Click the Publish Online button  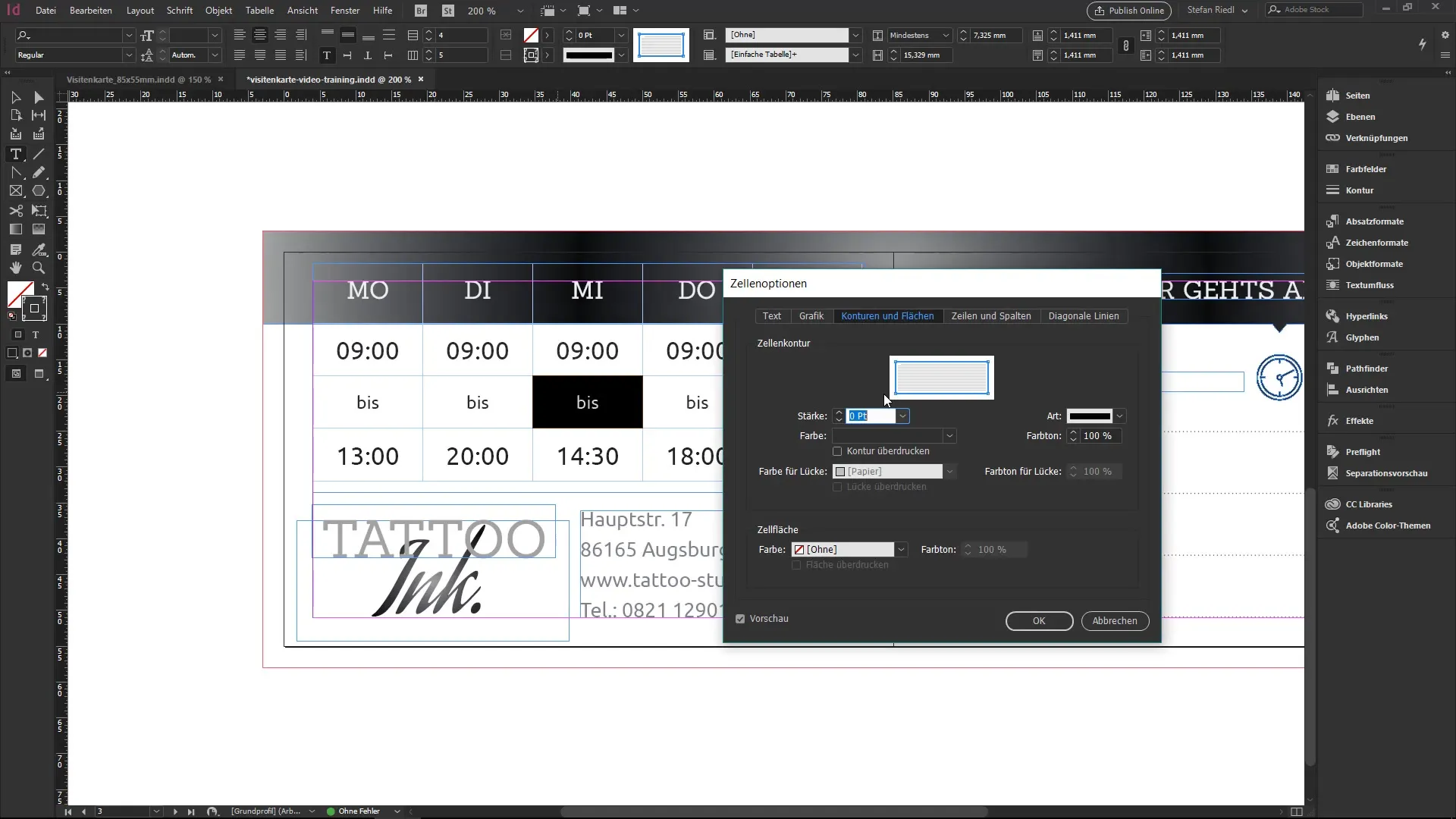coord(1129,11)
